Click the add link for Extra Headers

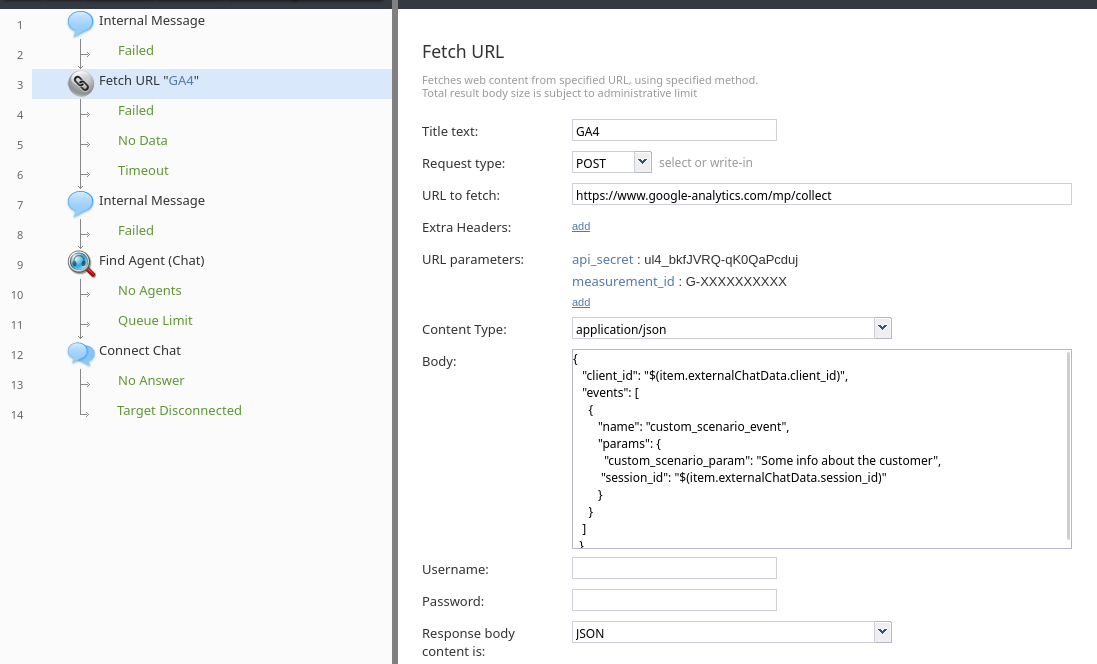[581, 227]
